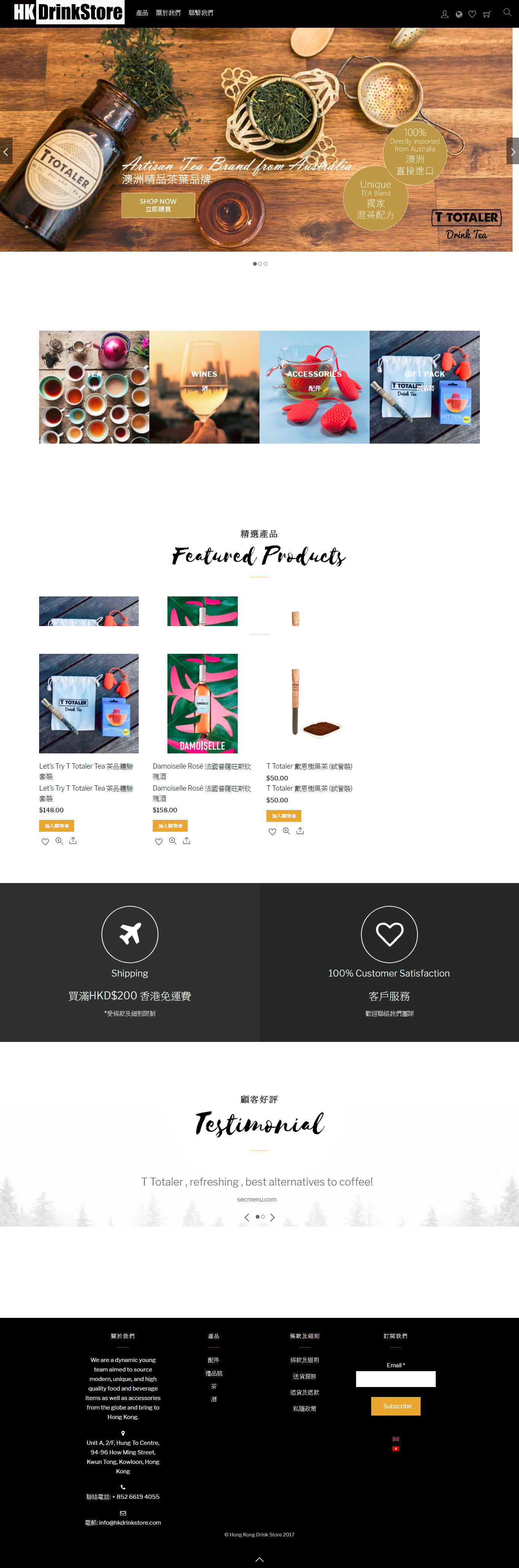Screen dimensions: 519x1568
Task: Quick view the Let's Try T Totaler pack
Action: 59,840
